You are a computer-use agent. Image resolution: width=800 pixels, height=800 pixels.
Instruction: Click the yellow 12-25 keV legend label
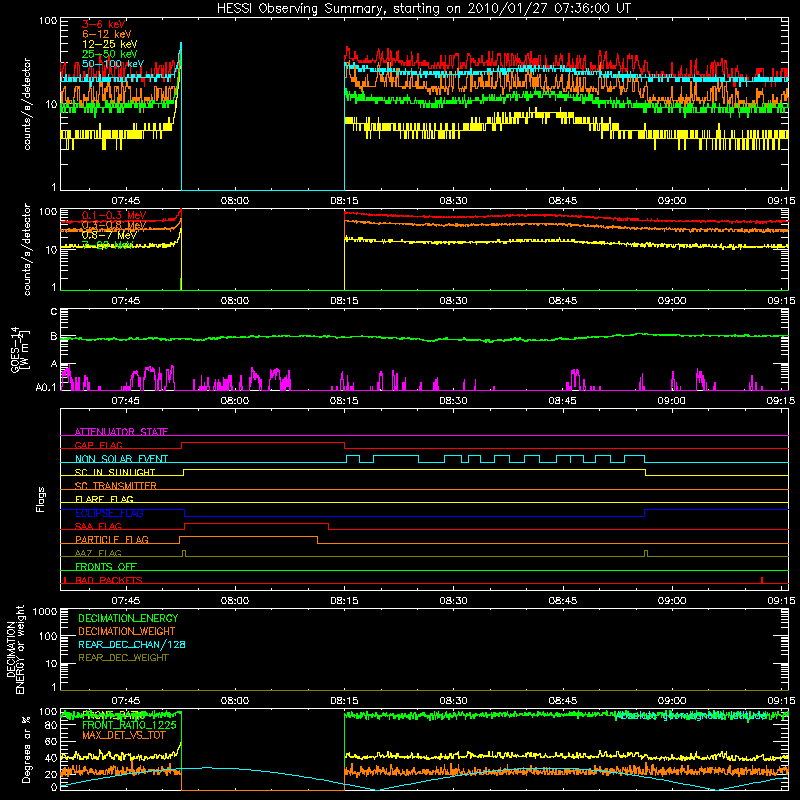[110, 44]
